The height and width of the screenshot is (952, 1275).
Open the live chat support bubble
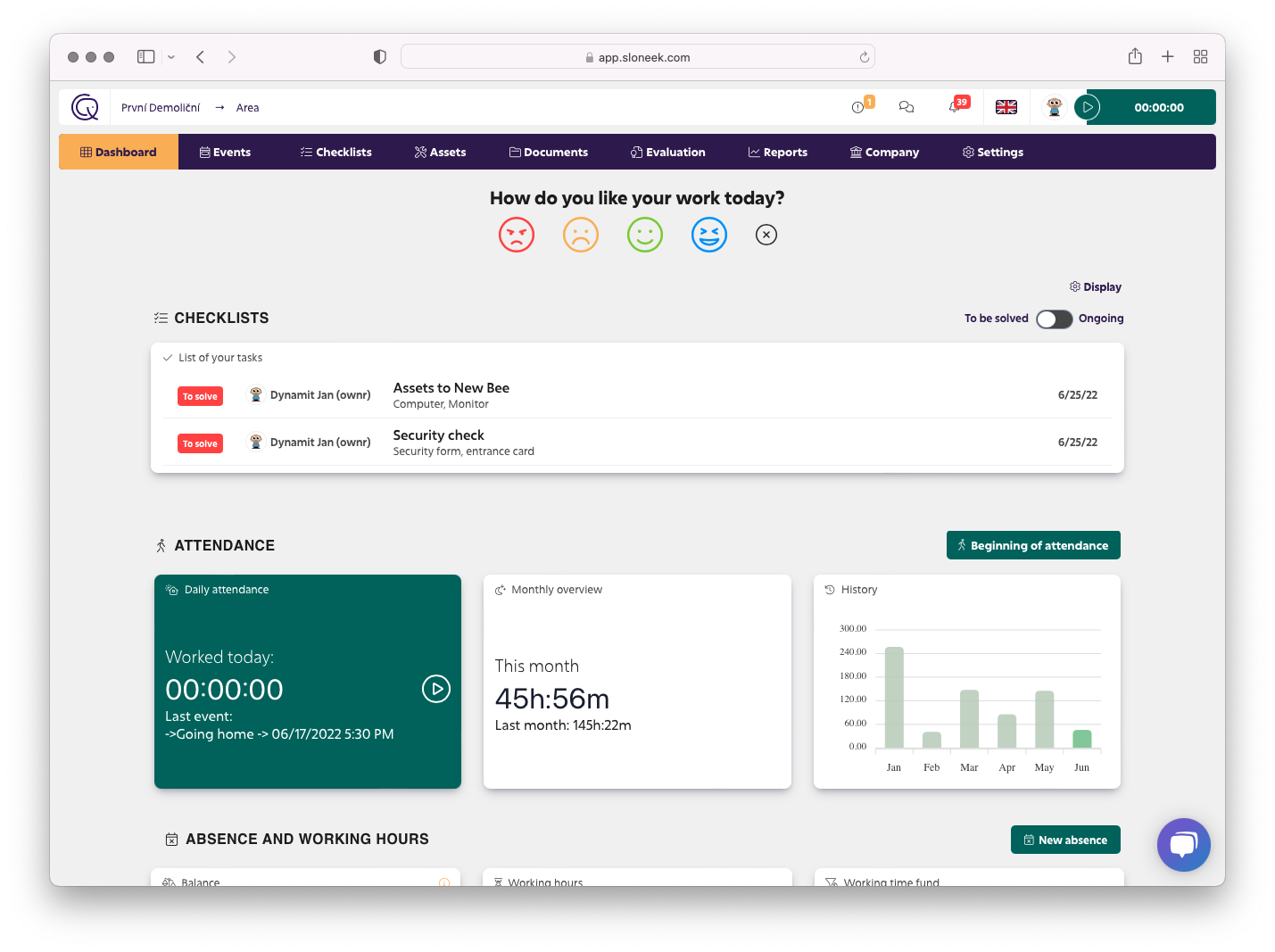1183,844
